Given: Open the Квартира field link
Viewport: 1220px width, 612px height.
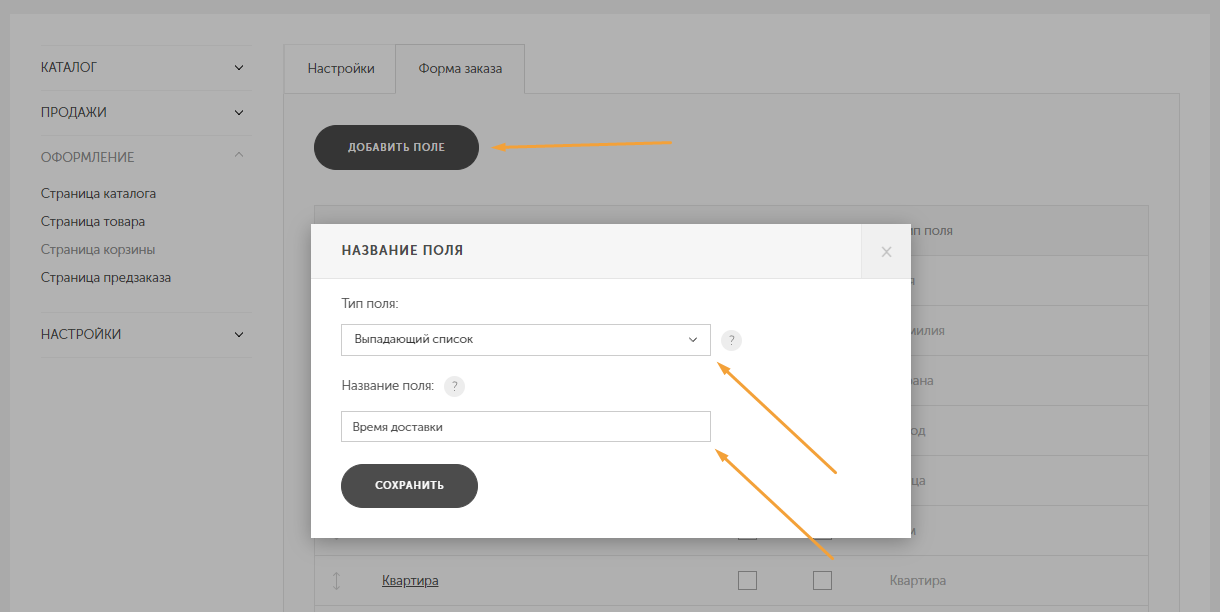Looking at the screenshot, I should [410, 581].
